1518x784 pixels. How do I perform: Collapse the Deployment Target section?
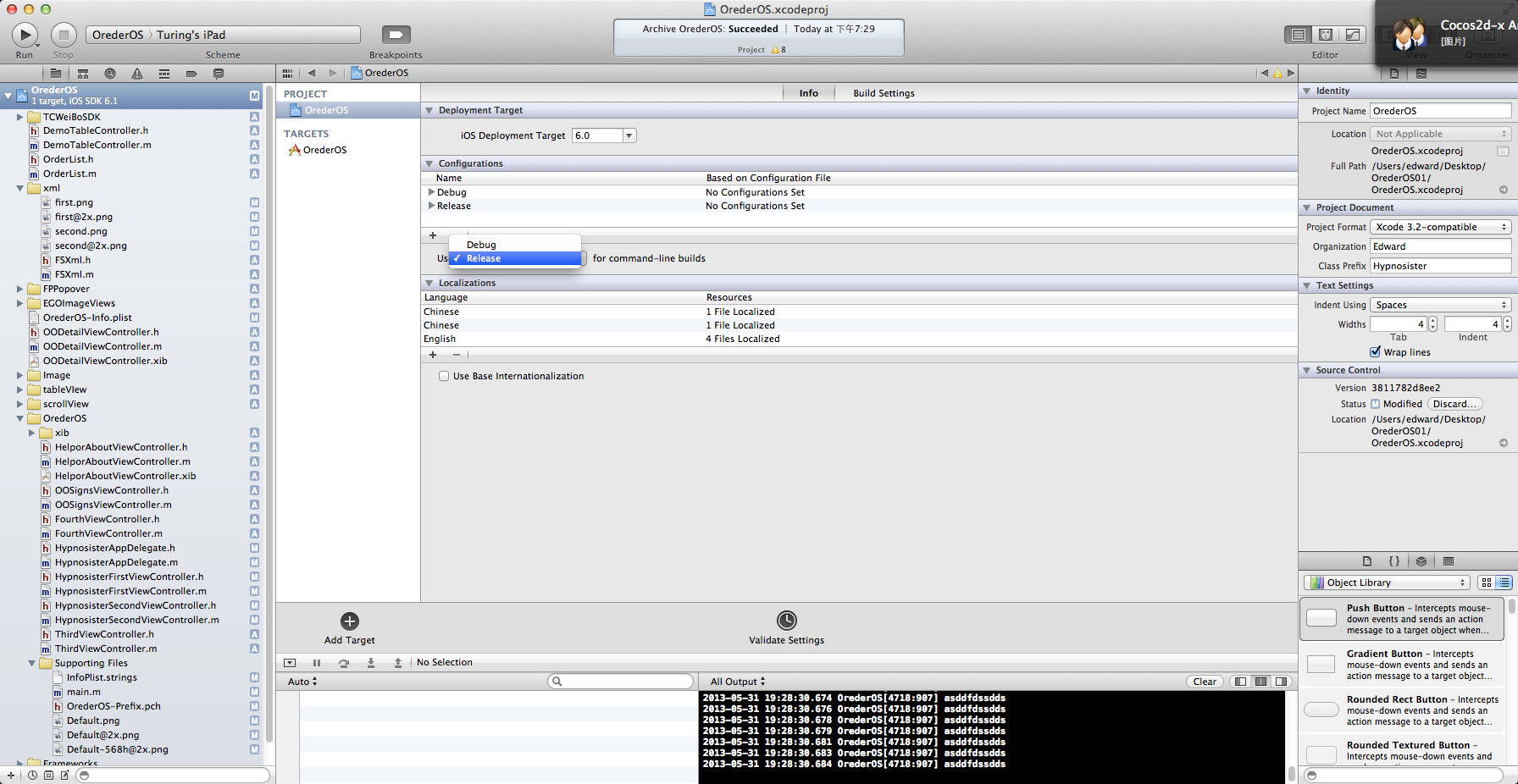[429, 110]
